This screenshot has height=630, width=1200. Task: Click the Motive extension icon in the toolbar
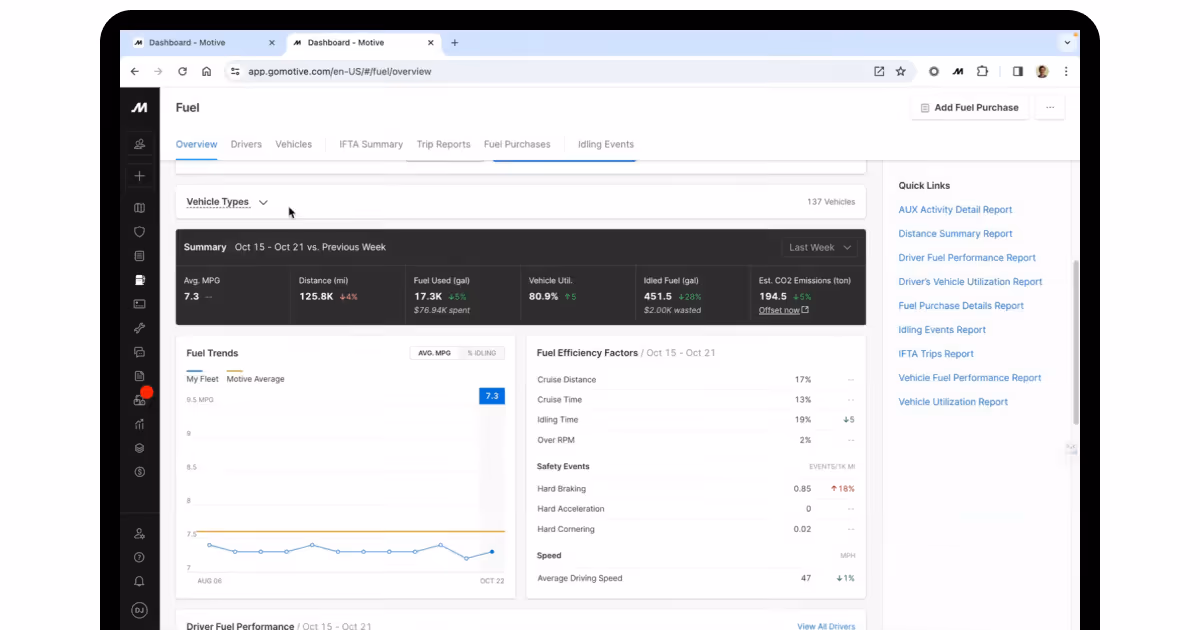(958, 72)
